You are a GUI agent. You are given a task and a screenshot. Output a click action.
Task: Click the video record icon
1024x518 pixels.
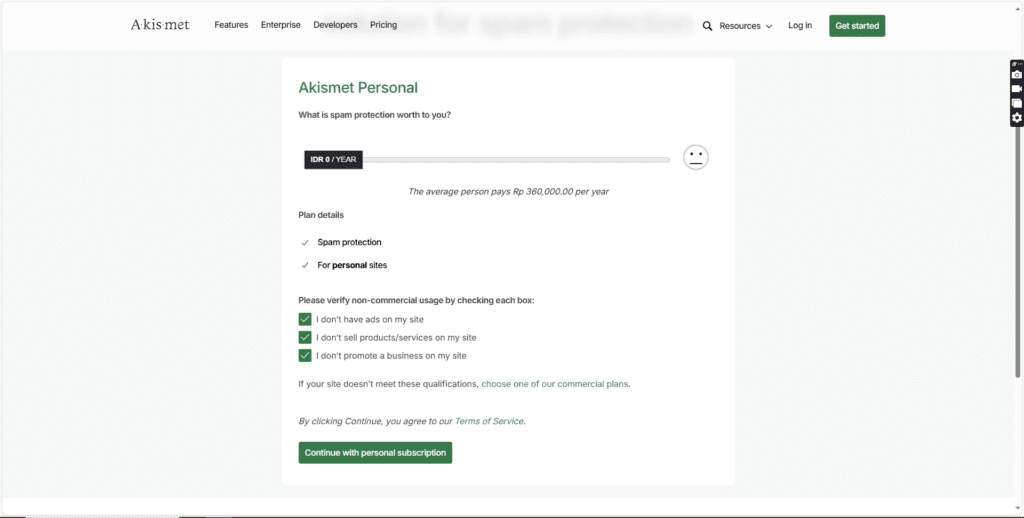[1017, 89]
